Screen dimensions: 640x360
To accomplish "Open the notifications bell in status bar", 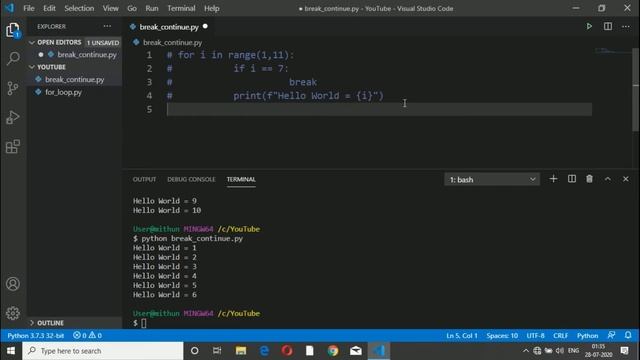I will [628, 335].
